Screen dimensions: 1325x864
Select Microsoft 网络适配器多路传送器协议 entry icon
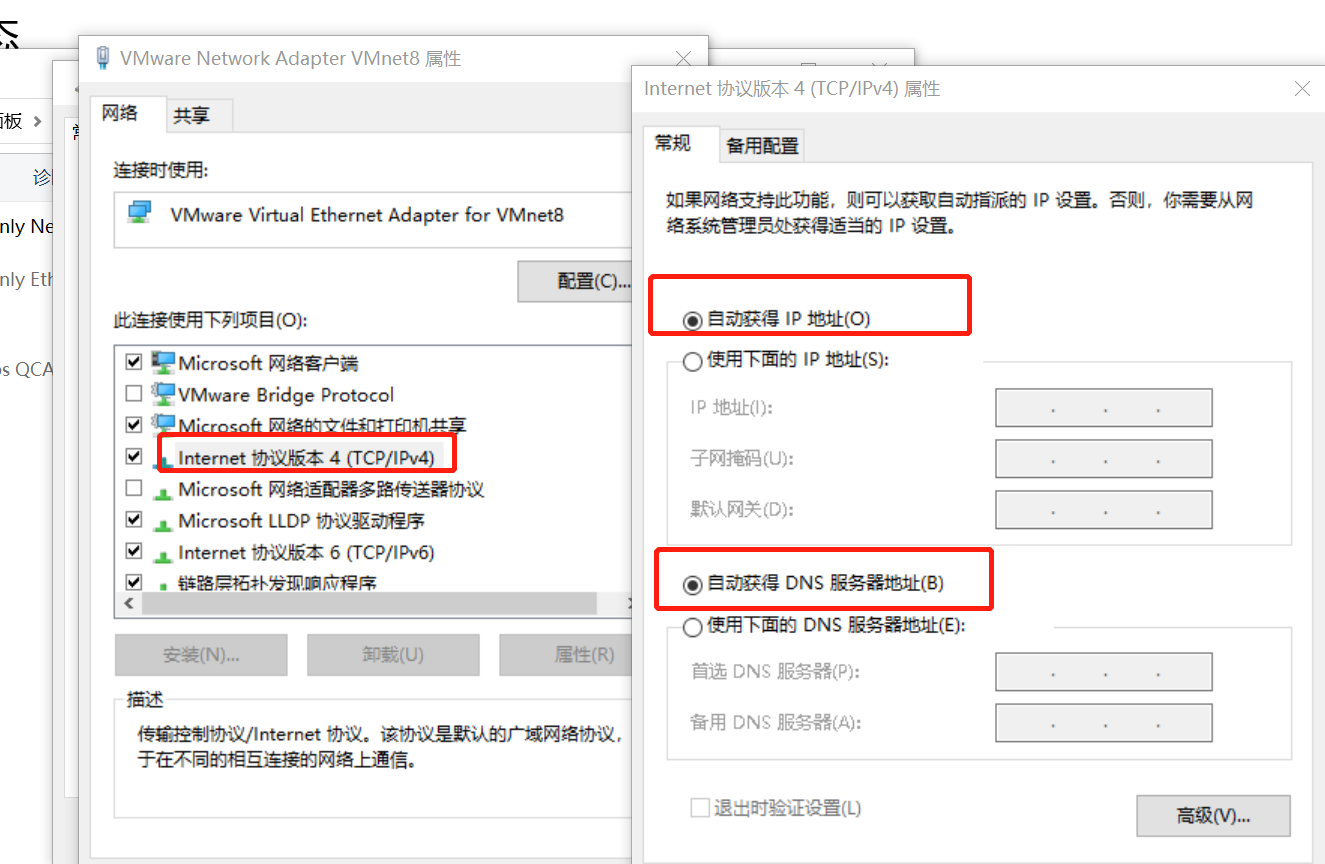click(x=162, y=491)
